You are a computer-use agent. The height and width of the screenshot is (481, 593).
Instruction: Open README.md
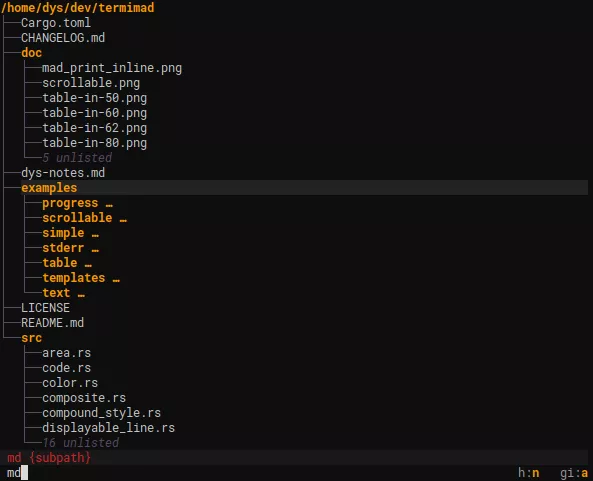click(x=53, y=323)
